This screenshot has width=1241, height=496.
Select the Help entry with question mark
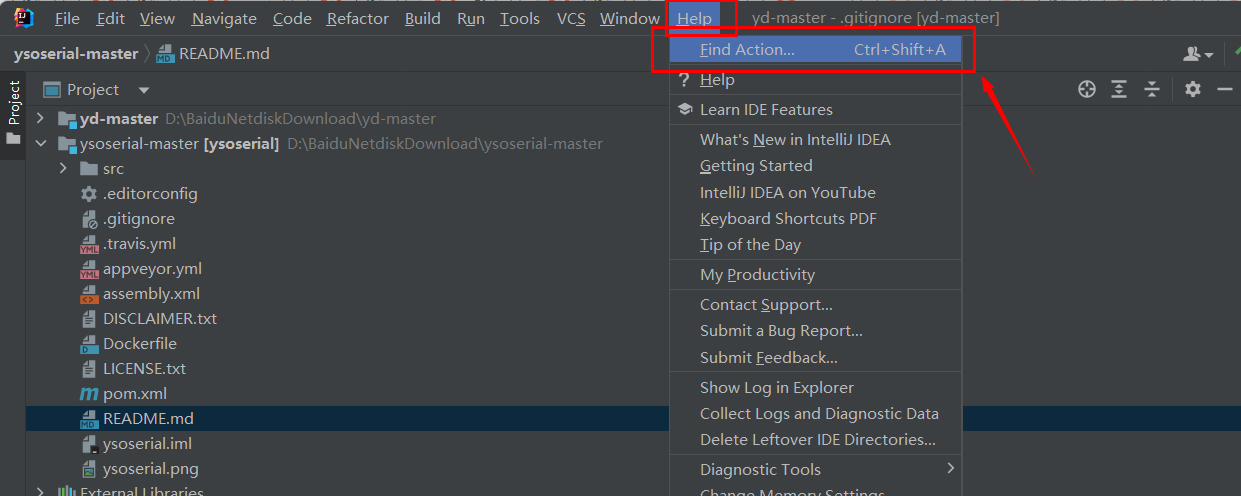coord(815,80)
